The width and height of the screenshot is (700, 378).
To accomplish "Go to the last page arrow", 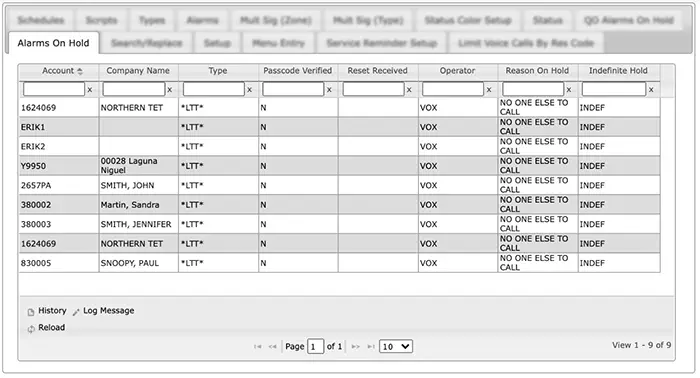I will click(371, 347).
